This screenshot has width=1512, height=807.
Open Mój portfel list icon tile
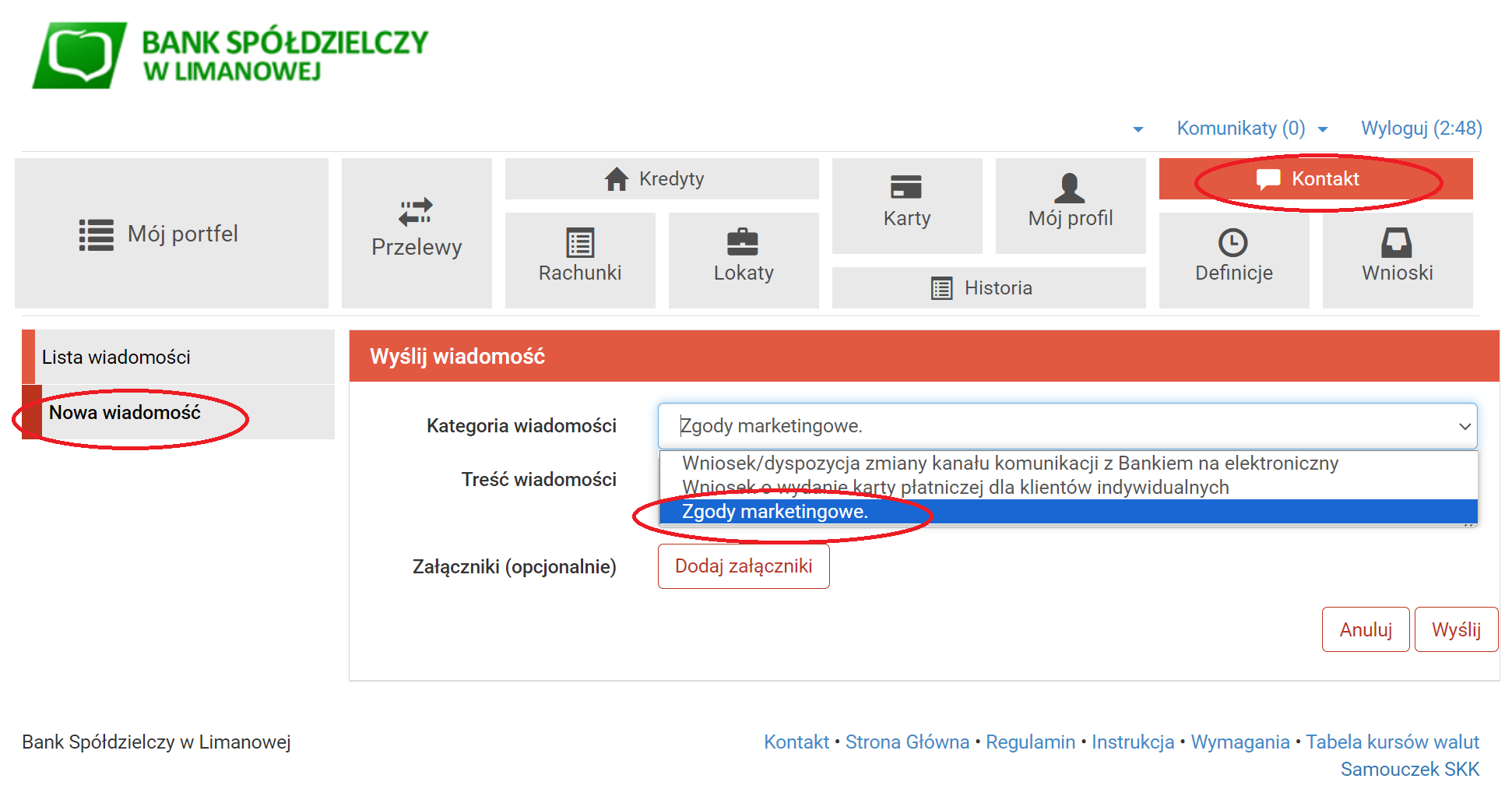coord(97,234)
